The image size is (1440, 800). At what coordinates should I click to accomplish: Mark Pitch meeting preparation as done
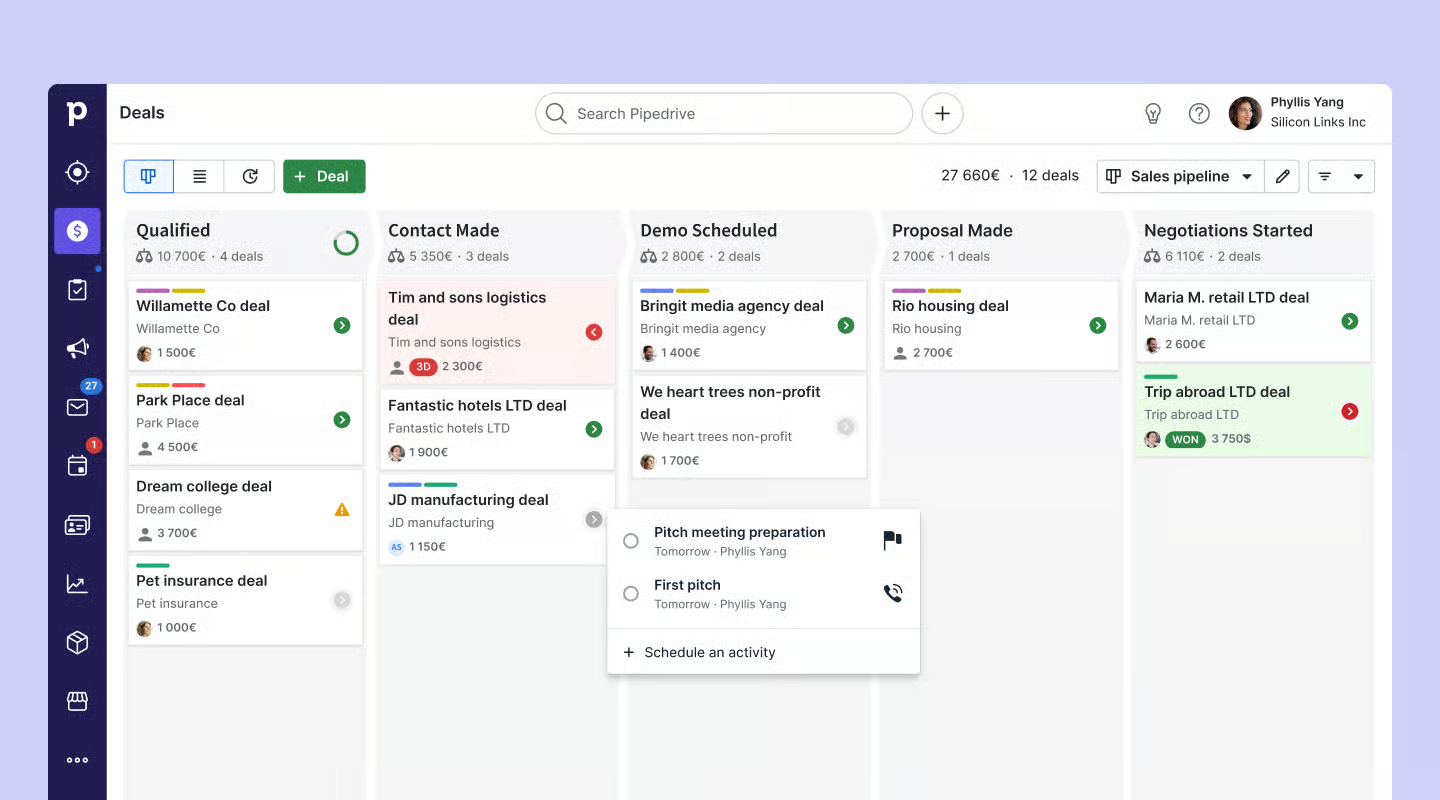click(631, 540)
